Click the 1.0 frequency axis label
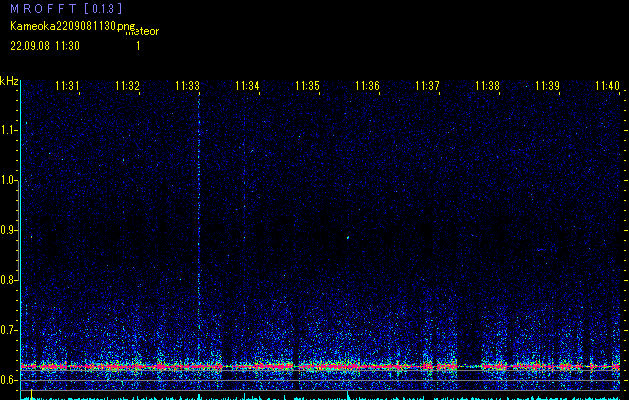 point(8,180)
